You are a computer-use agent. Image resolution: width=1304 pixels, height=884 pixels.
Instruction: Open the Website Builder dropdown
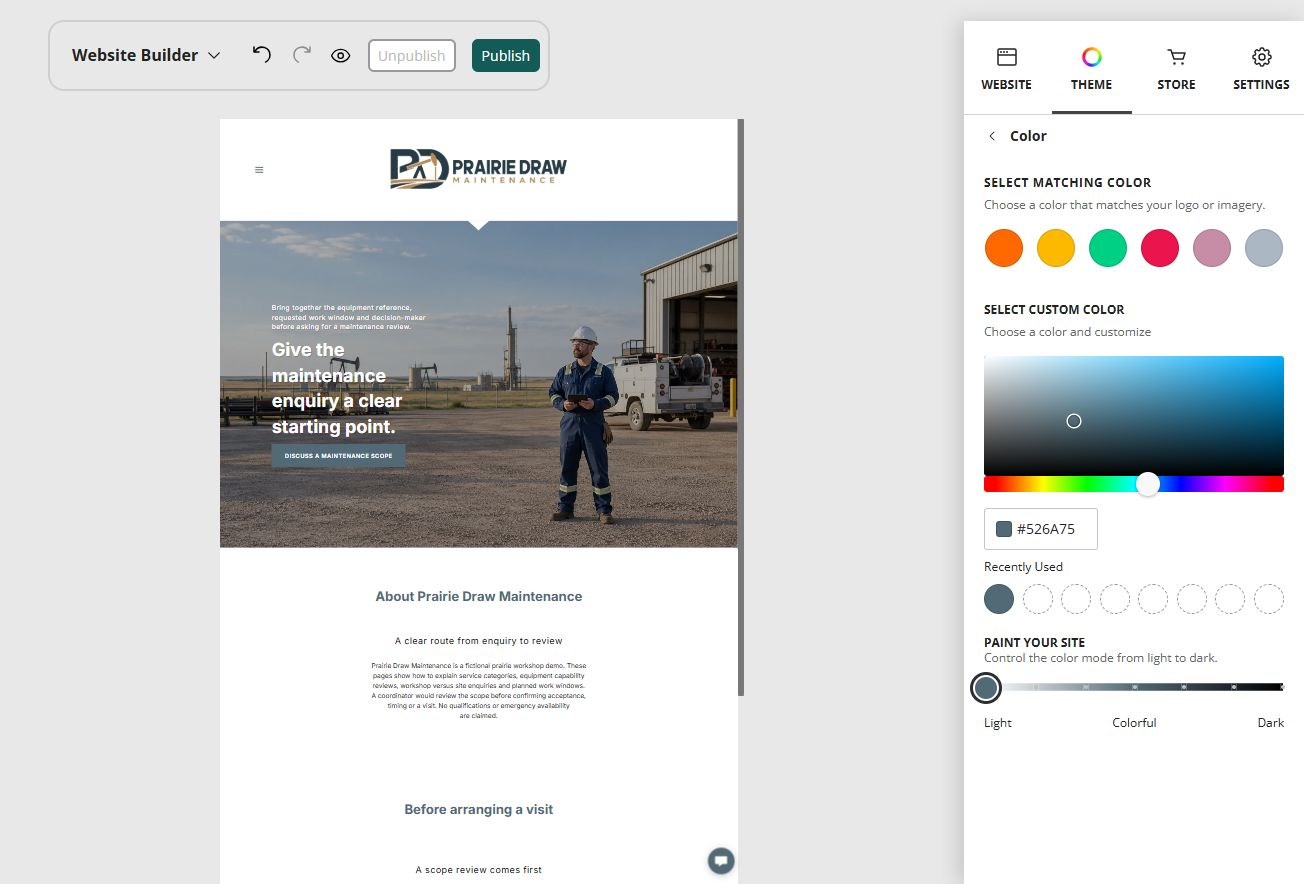[146, 55]
